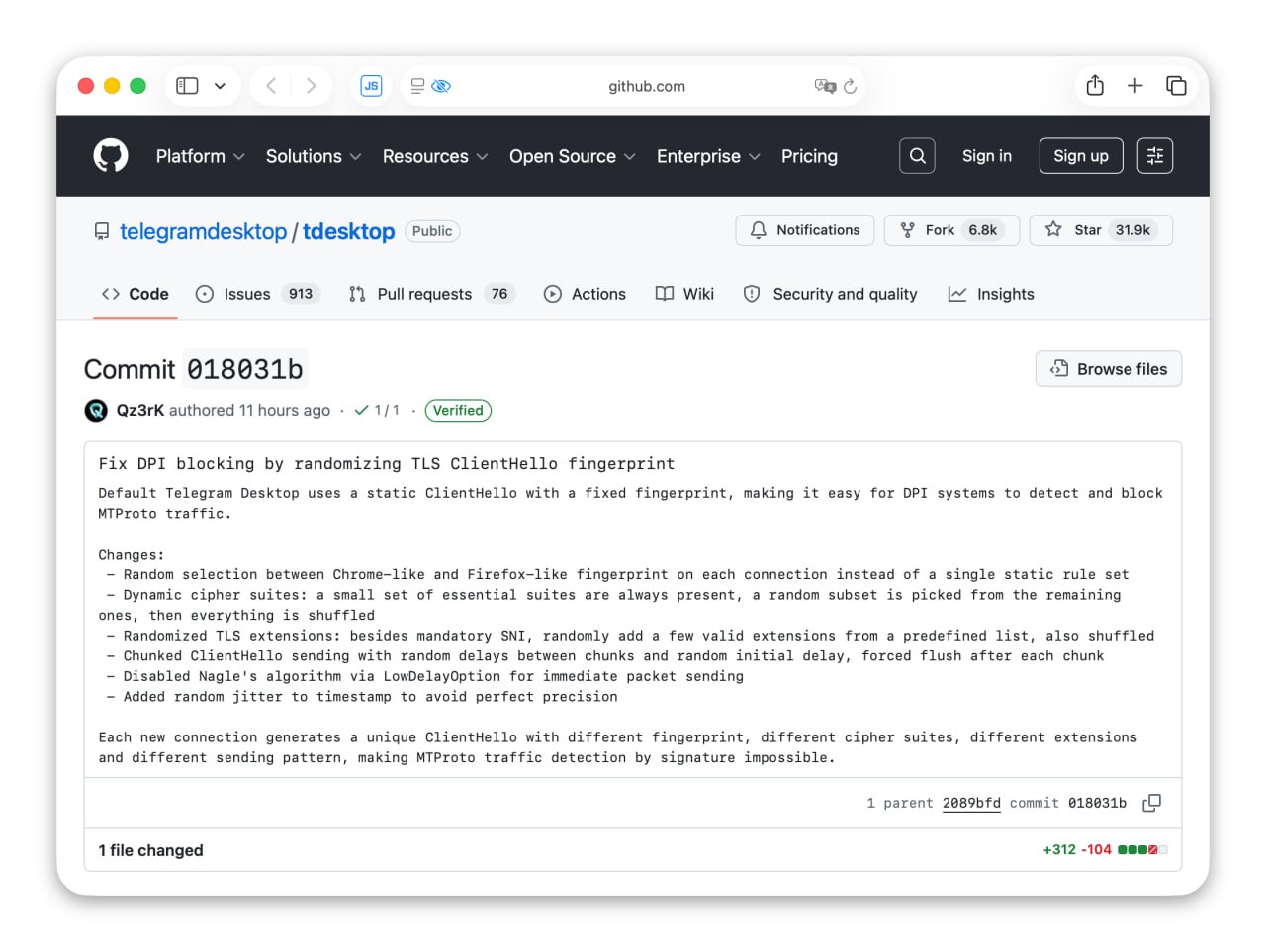This screenshot has width=1266, height=952.
Task: Click the commit title about TLS ClientHello
Action: (x=387, y=464)
